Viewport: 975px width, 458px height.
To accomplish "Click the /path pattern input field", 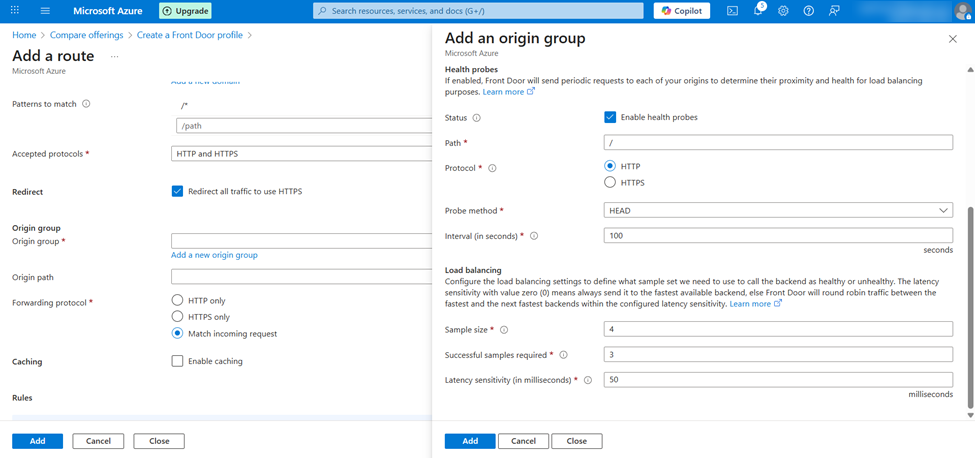I will coord(303,126).
